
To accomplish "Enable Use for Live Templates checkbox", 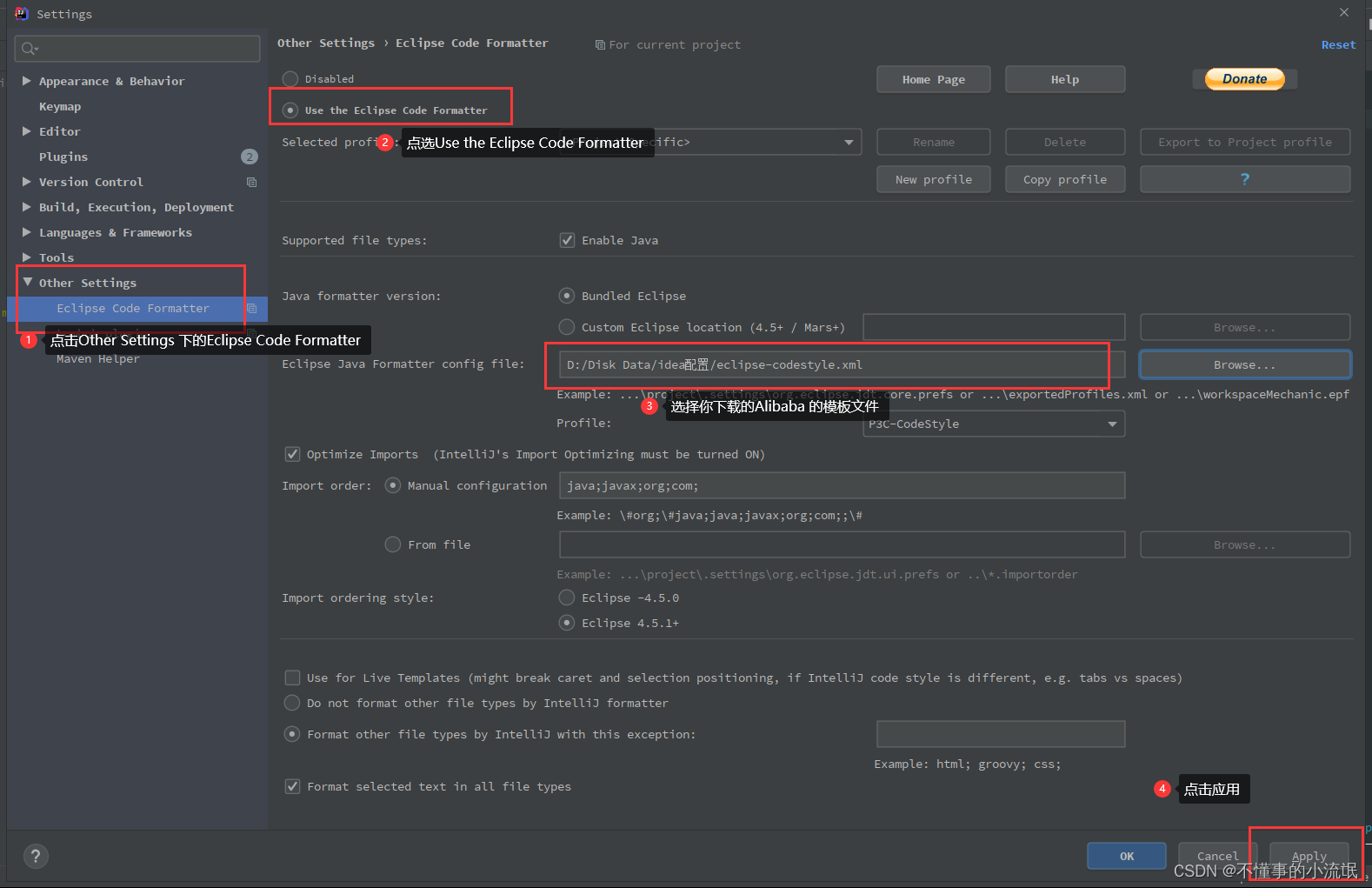I will pyautogui.click(x=293, y=678).
